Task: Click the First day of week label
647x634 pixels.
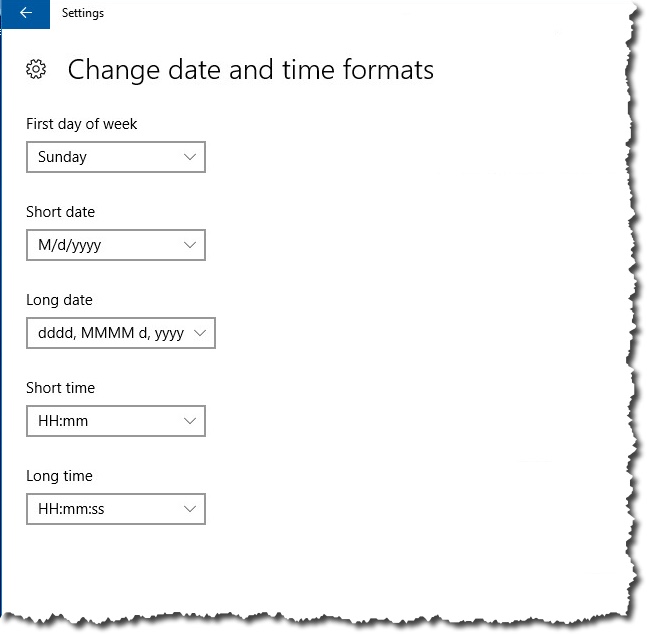Action: click(x=81, y=124)
